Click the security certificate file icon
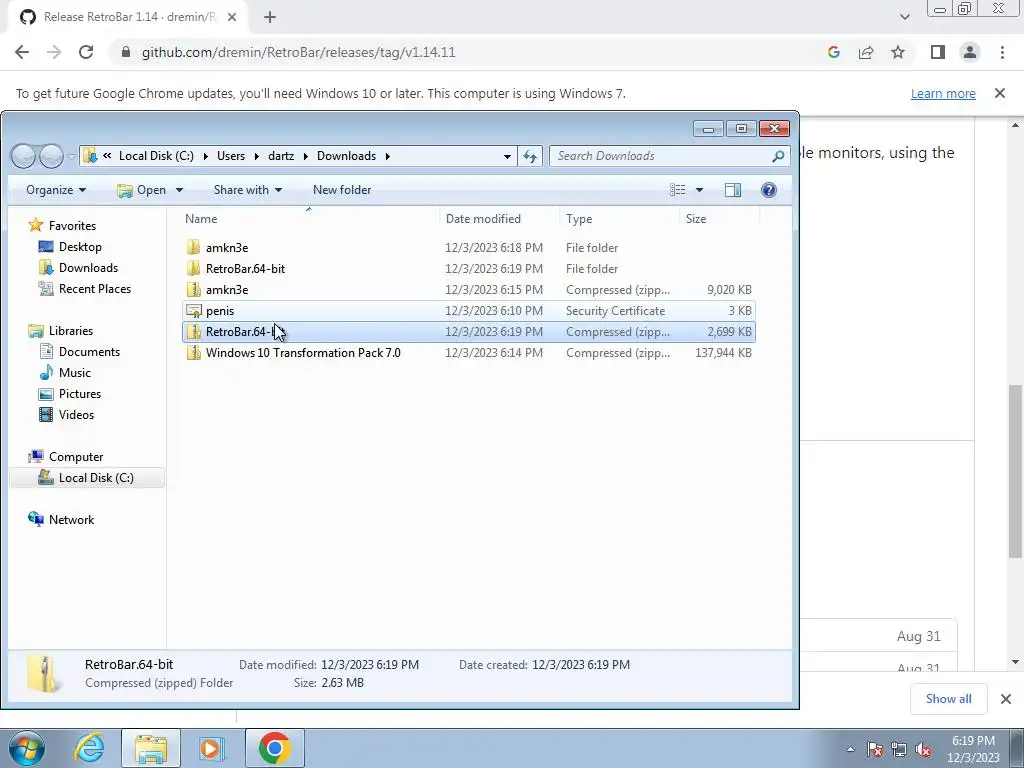The width and height of the screenshot is (1024, 768). 193,311
